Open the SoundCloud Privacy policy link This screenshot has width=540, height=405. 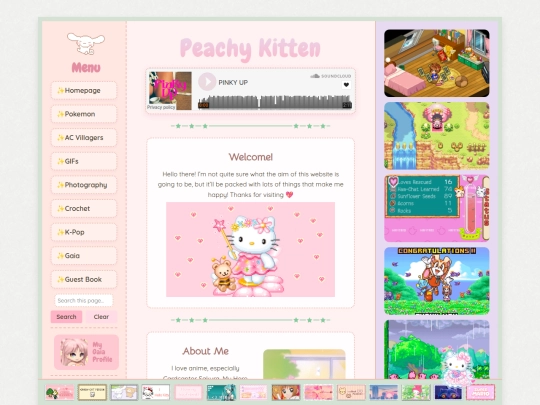pyautogui.click(x=161, y=107)
